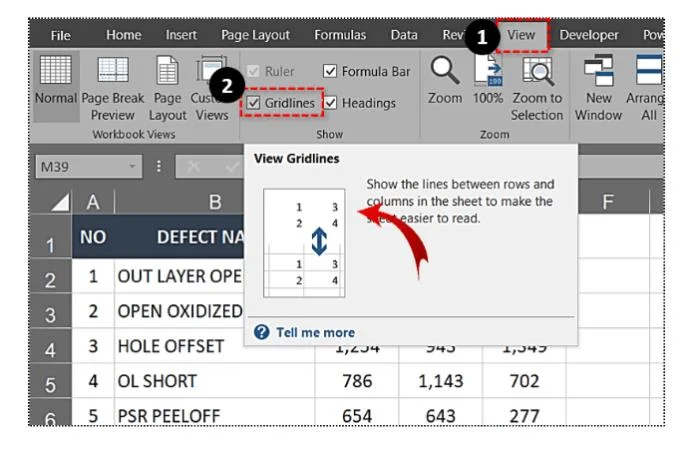Switch to Page Layout view
The height and width of the screenshot is (454, 690).
(x=167, y=88)
